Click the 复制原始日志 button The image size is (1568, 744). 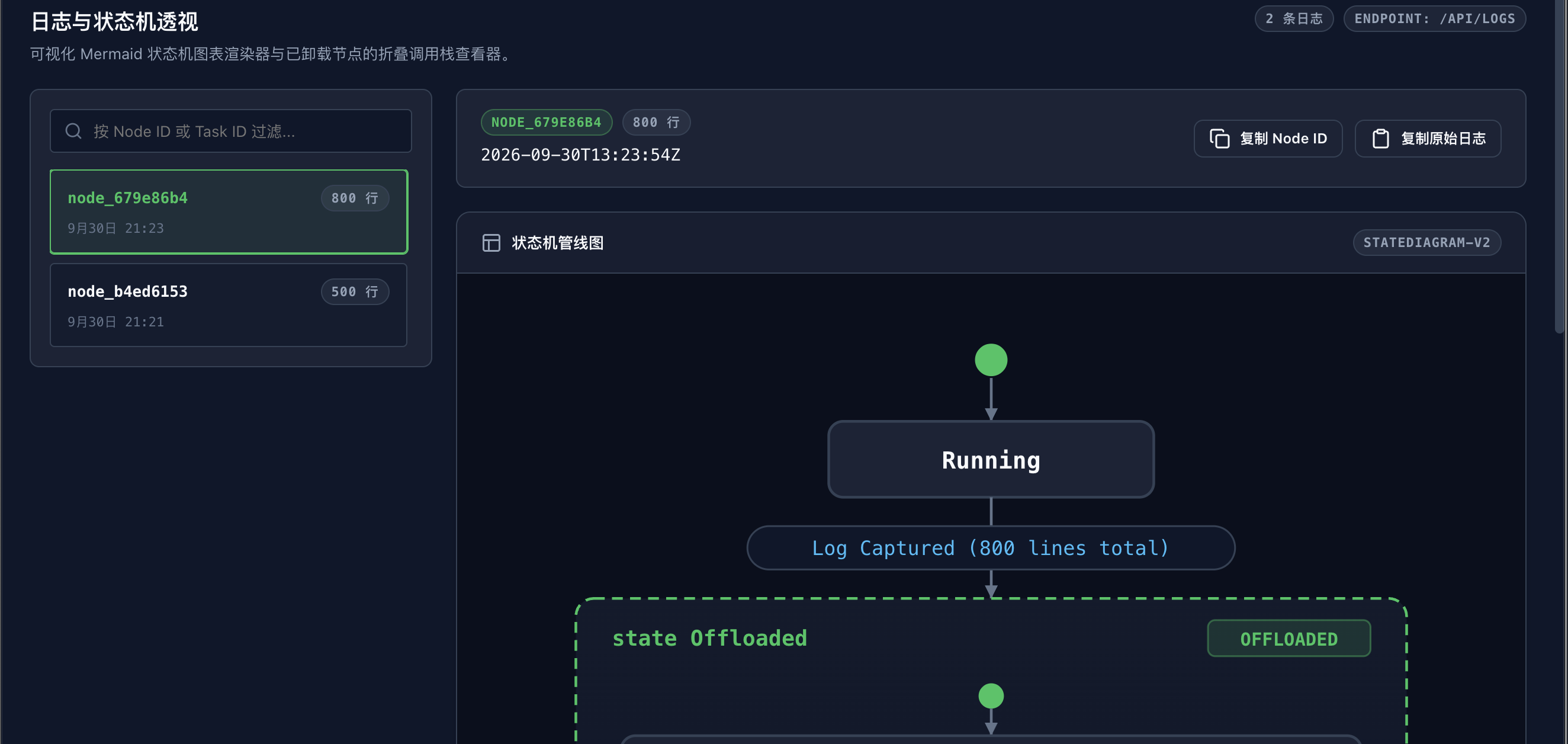pos(1428,138)
